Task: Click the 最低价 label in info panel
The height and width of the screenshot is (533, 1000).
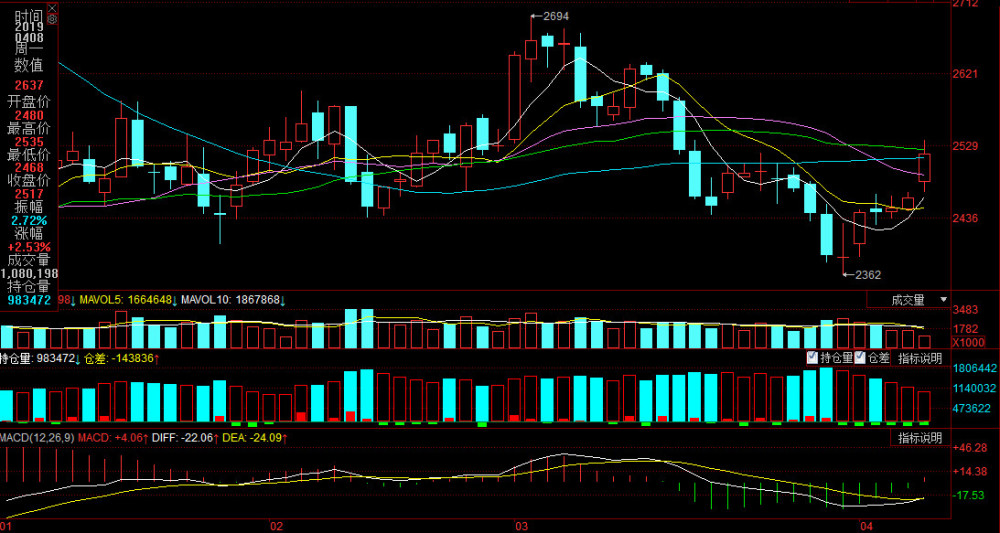Action: (x=29, y=154)
